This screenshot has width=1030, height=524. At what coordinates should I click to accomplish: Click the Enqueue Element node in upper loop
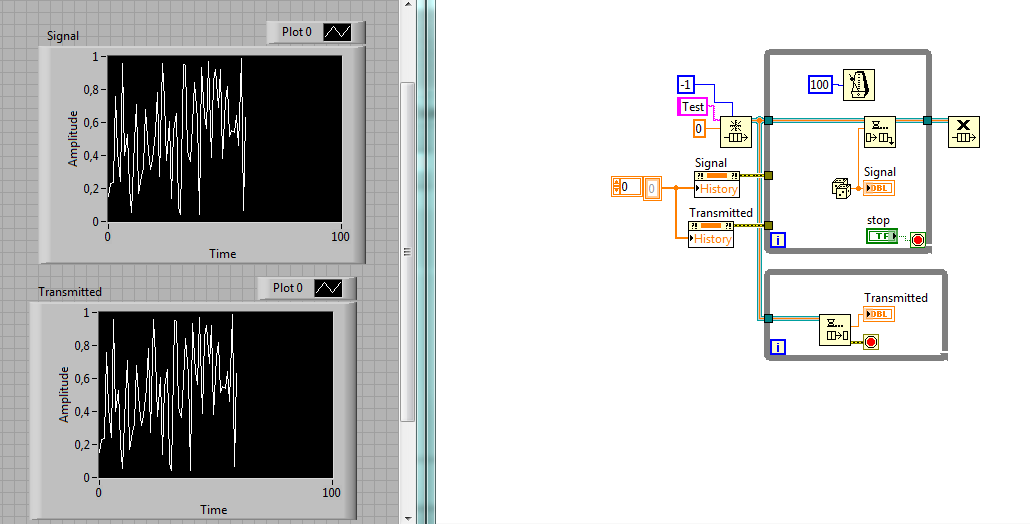tap(880, 132)
